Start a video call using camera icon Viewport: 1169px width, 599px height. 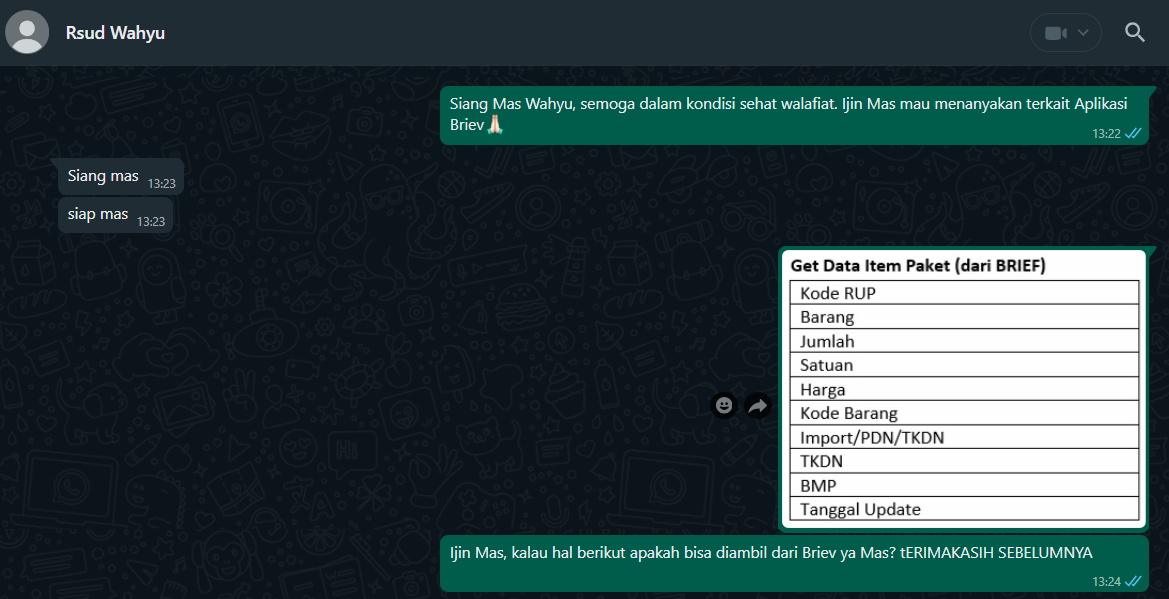click(1054, 33)
